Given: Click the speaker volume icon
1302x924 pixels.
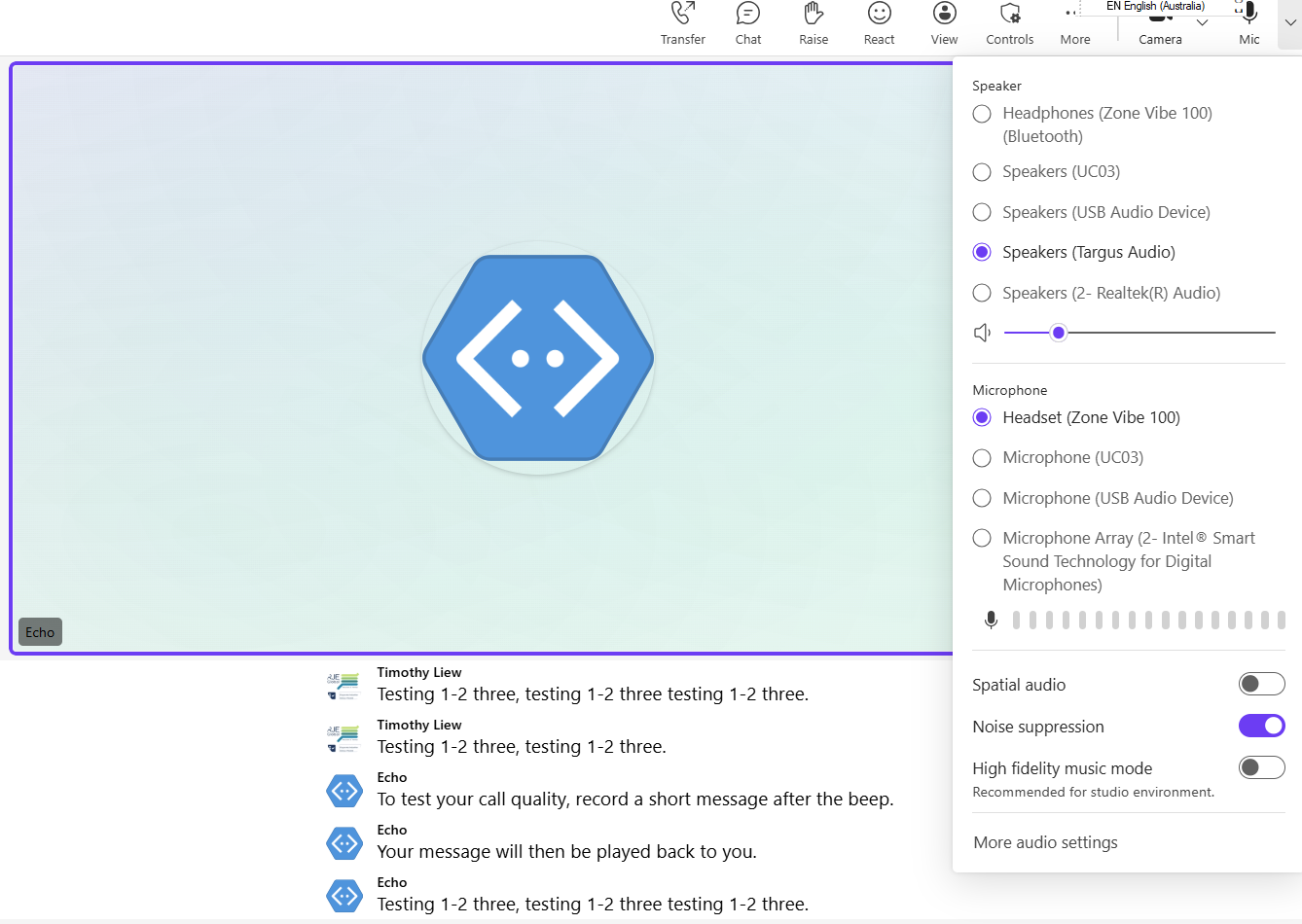Looking at the screenshot, I should [983, 333].
